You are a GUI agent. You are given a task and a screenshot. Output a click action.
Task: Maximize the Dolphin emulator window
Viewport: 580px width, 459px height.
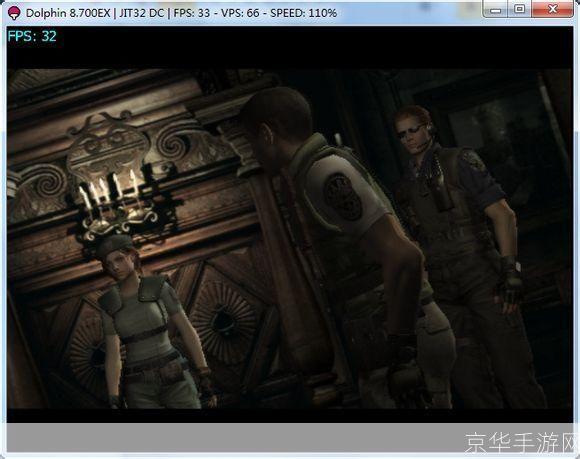click(x=519, y=9)
